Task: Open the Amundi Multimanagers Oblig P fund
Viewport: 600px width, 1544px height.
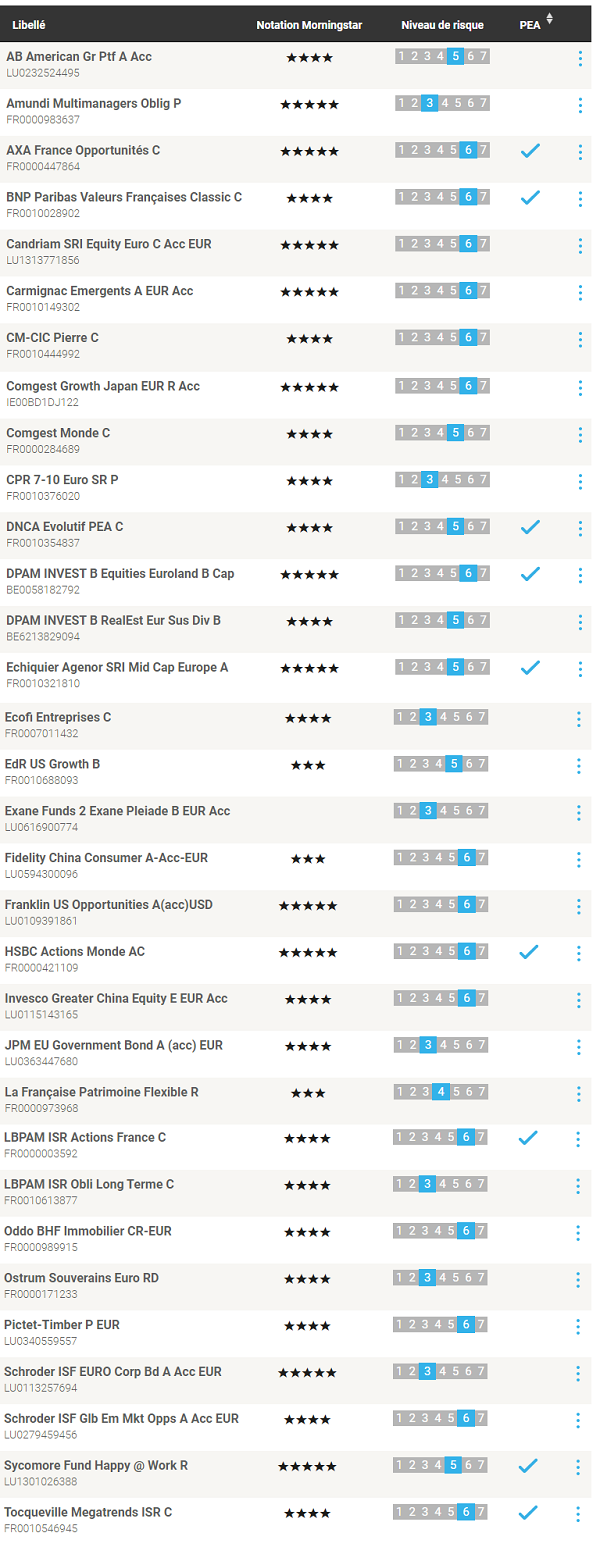Action: [x=94, y=104]
